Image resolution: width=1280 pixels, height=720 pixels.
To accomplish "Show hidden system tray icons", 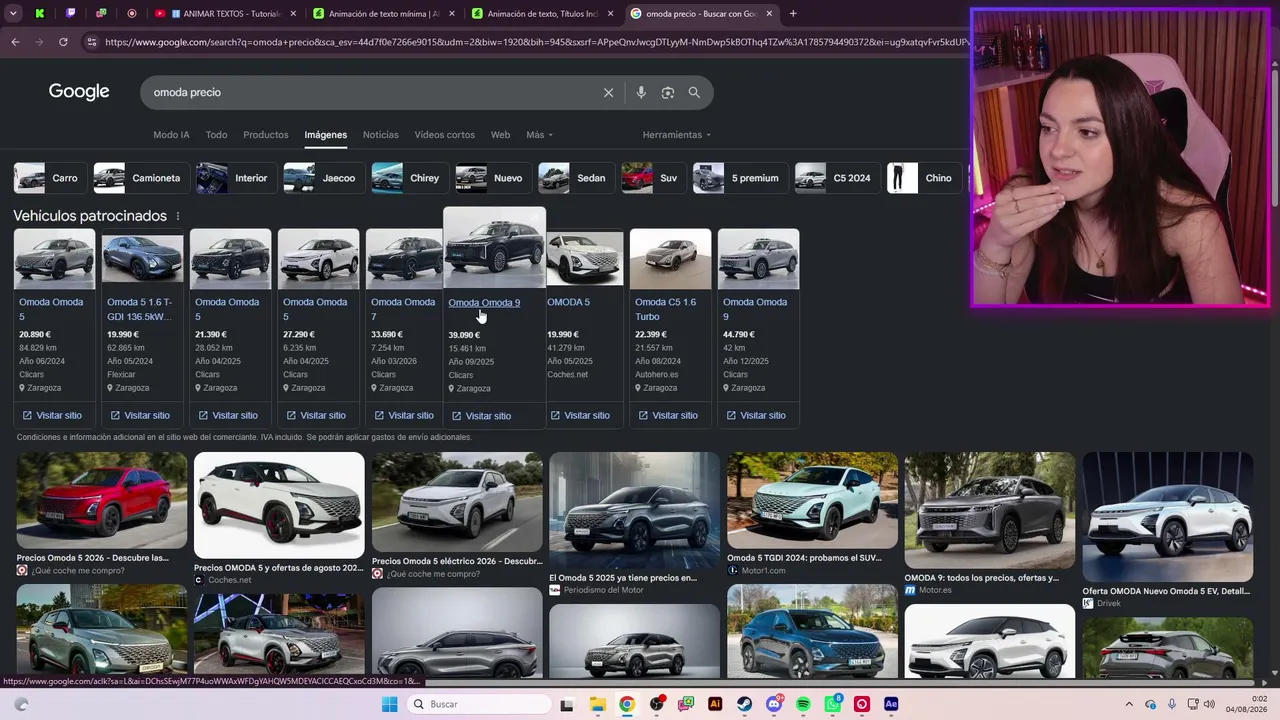I will [x=1129, y=704].
